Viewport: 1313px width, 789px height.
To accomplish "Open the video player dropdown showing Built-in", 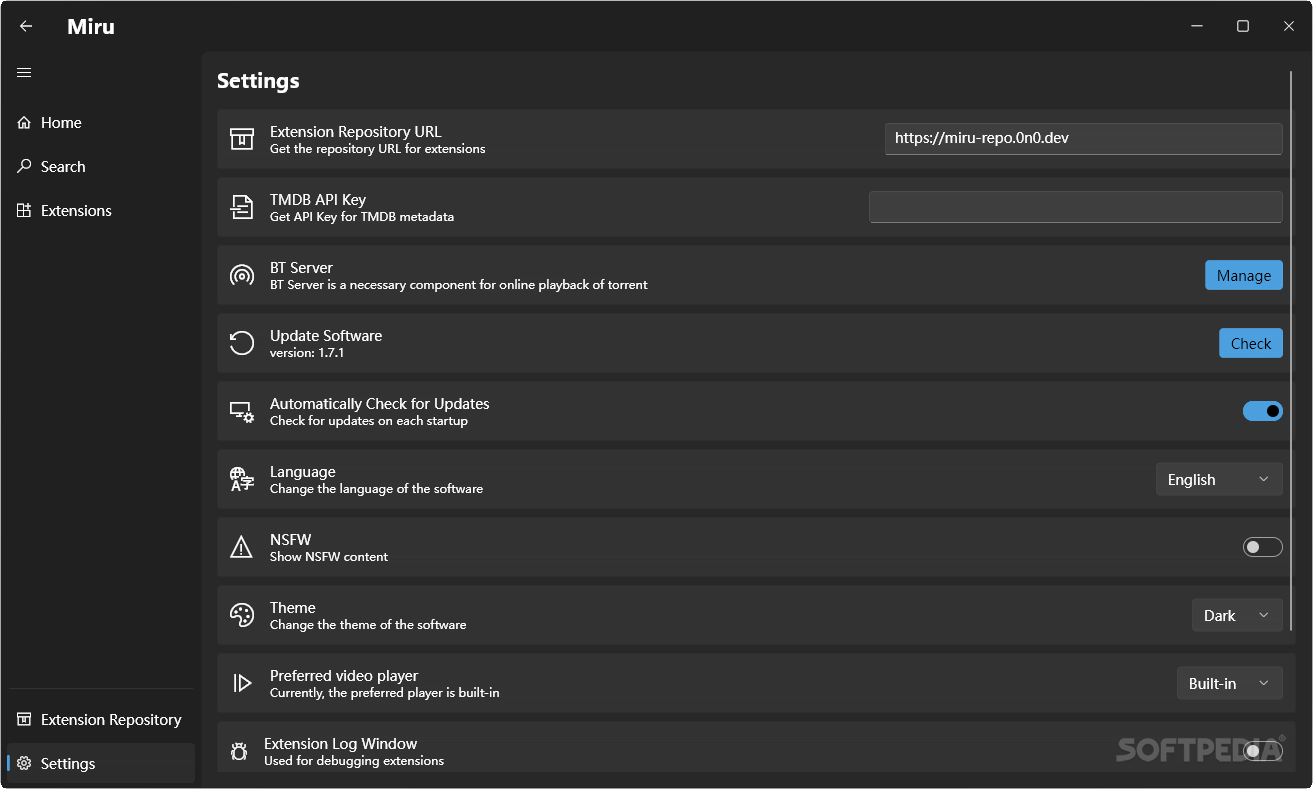I will pyautogui.click(x=1230, y=683).
